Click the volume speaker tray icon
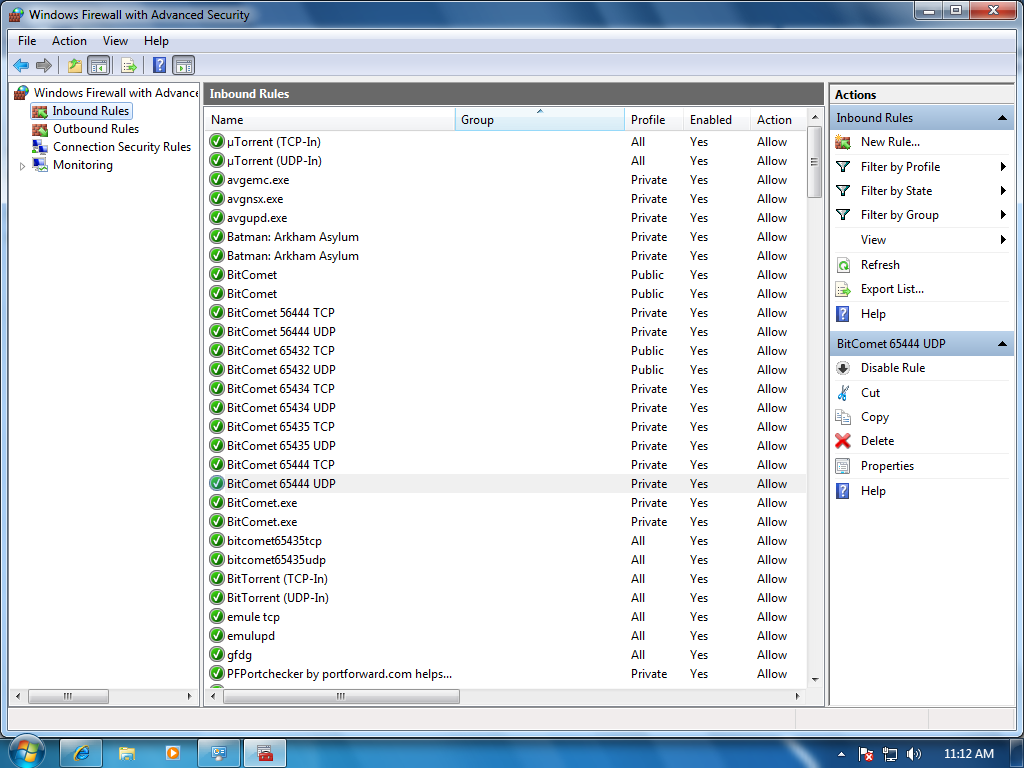The height and width of the screenshot is (768, 1024). [x=914, y=754]
